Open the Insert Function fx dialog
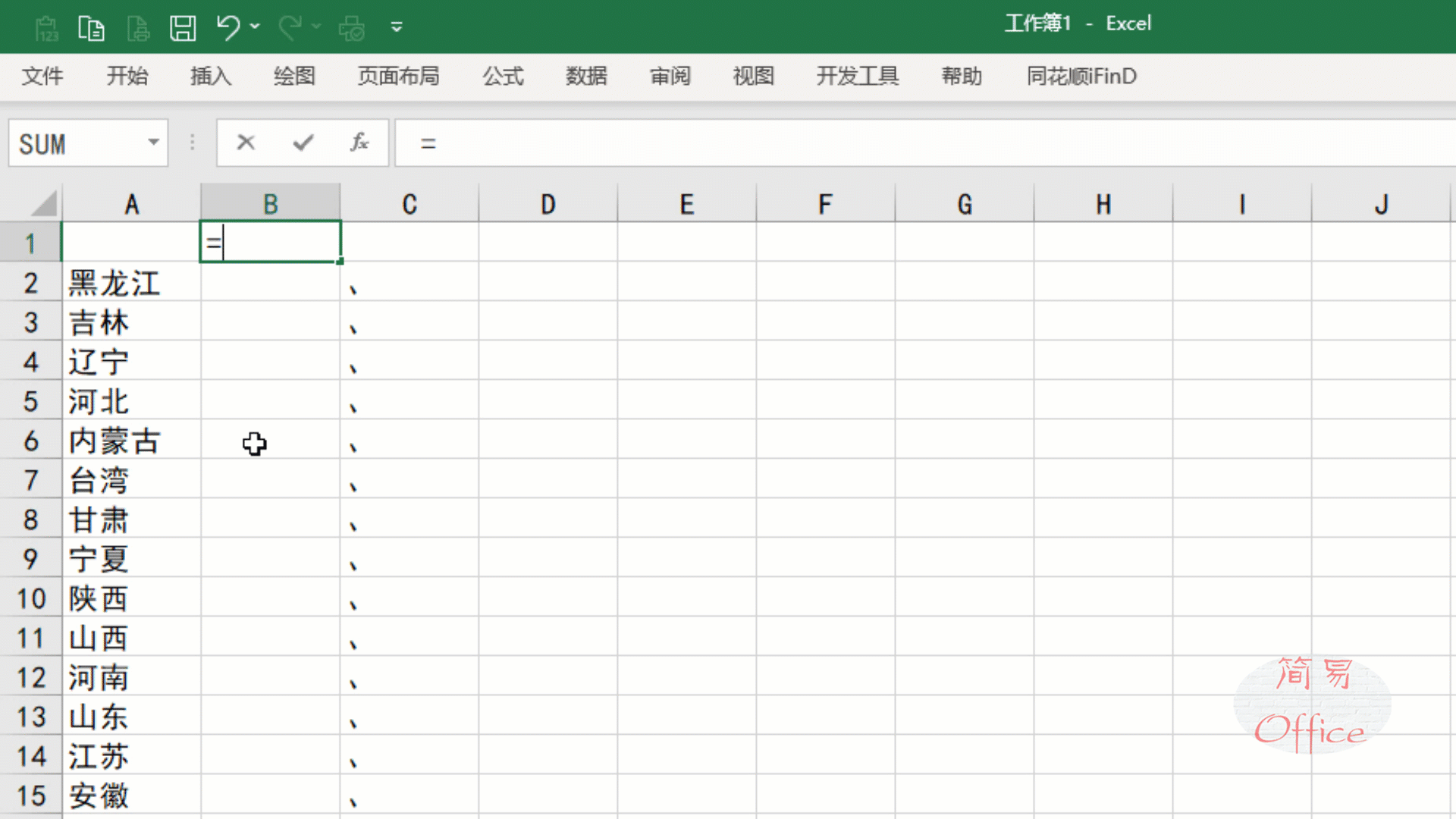1456x819 pixels. (x=359, y=143)
